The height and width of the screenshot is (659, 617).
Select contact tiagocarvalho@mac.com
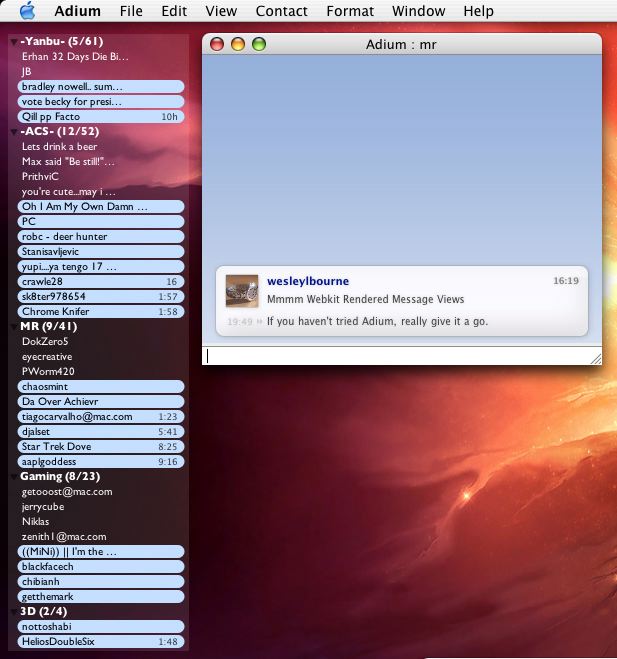101,417
